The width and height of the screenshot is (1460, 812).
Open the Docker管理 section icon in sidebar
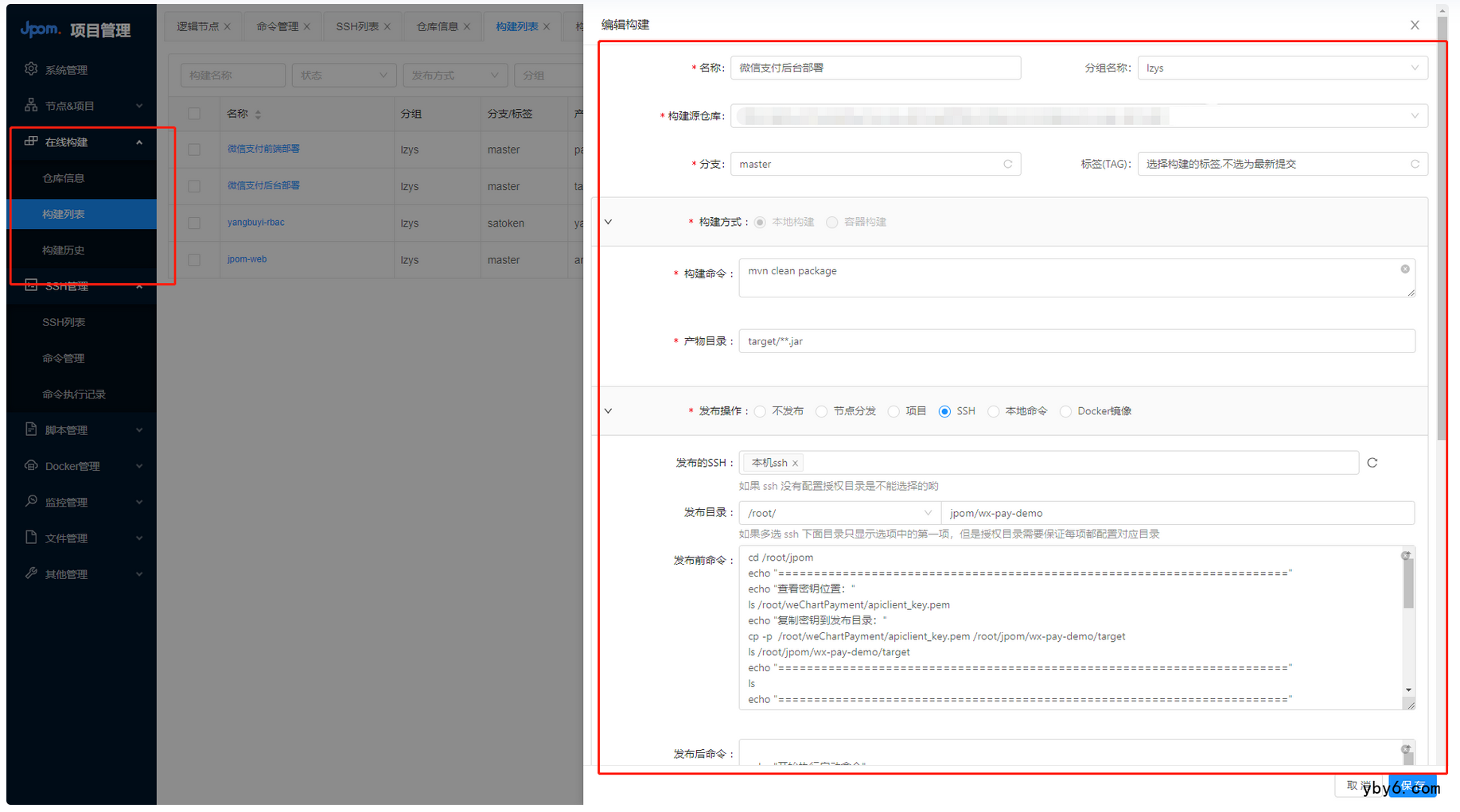pos(30,466)
